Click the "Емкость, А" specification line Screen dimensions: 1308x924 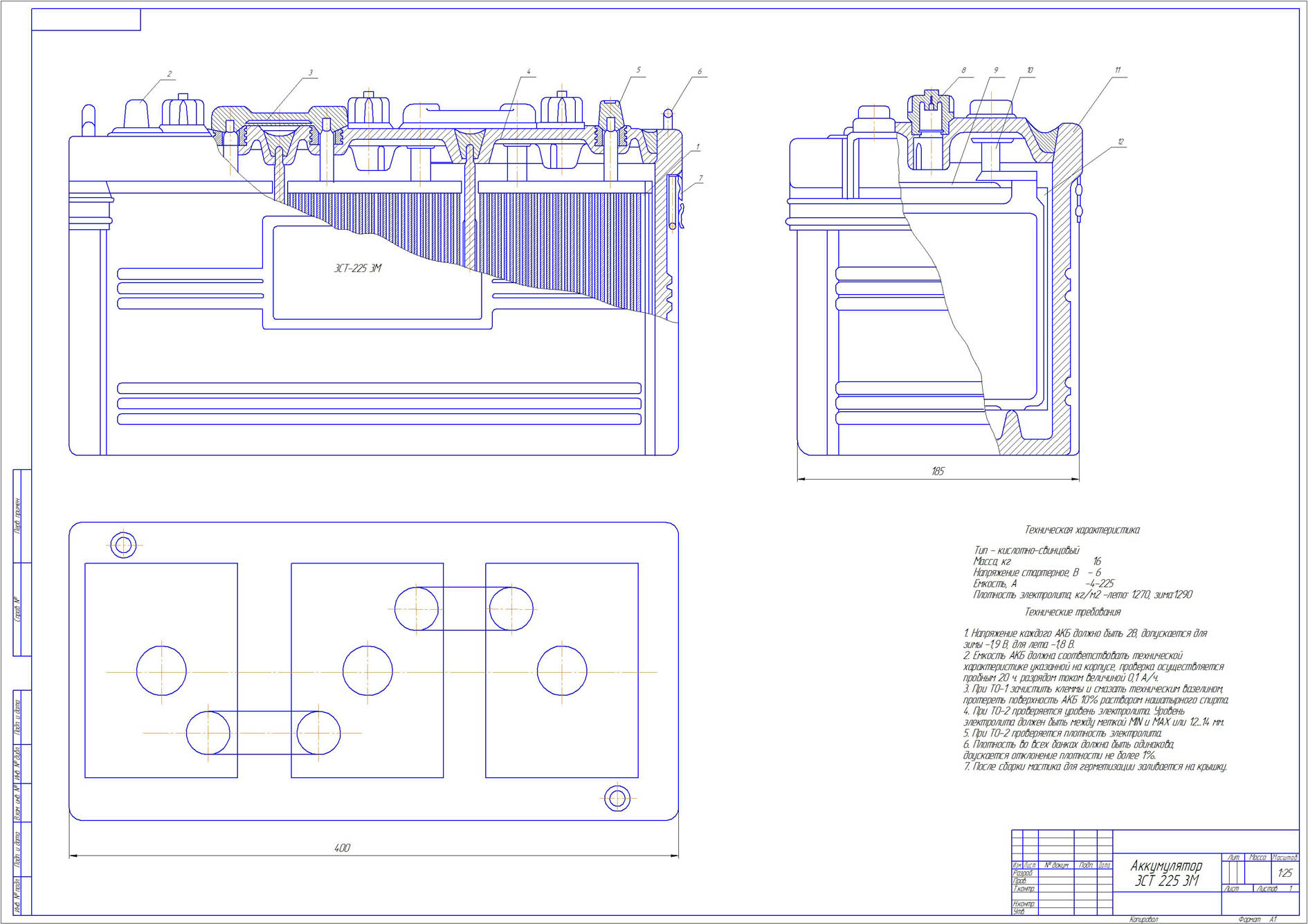tap(1044, 583)
